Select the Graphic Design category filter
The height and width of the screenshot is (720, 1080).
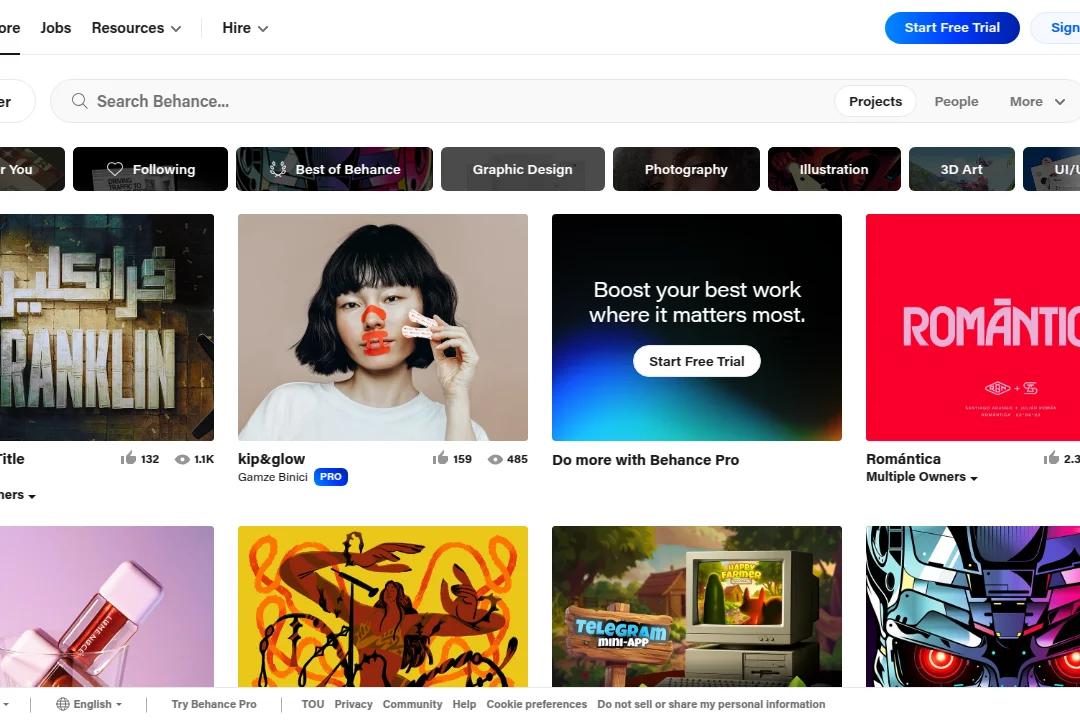pos(522,169)
